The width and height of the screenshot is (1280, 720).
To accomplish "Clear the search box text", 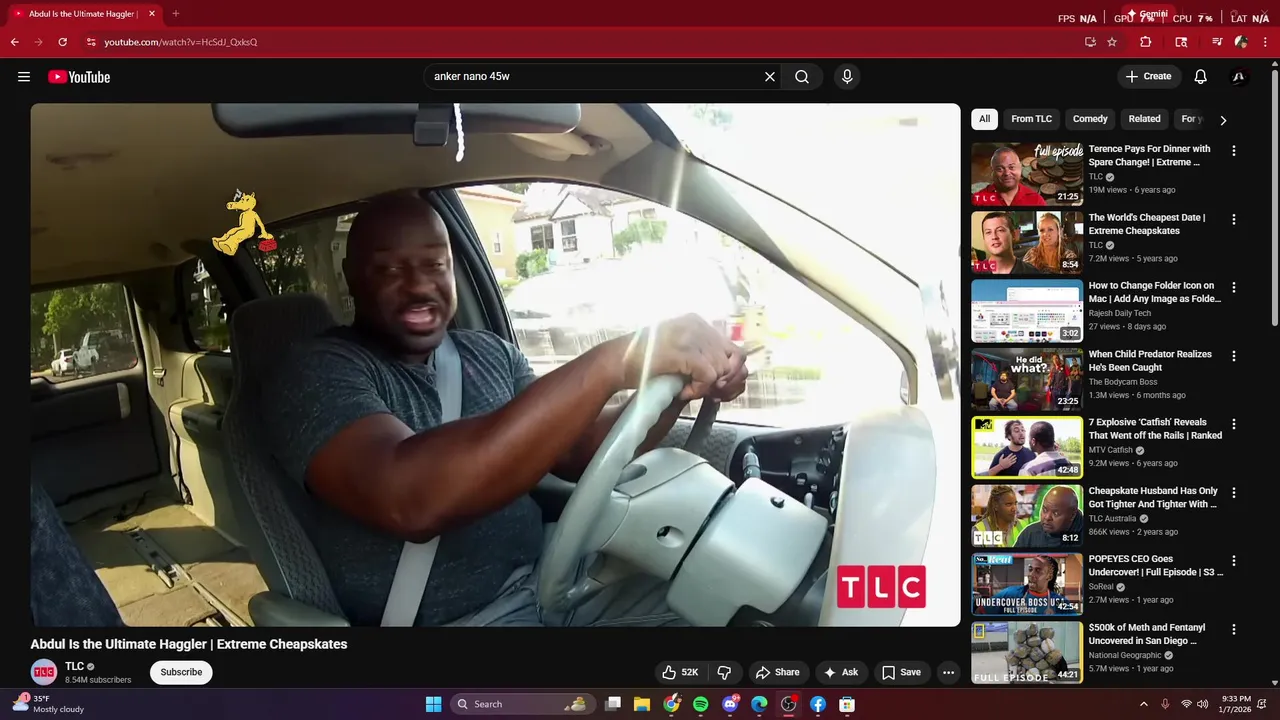I will [770, 77].
